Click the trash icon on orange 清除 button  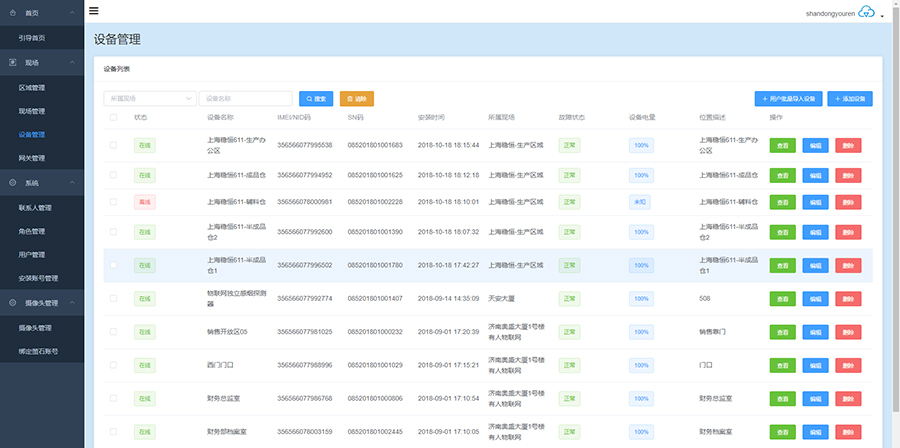click(350, 99)
